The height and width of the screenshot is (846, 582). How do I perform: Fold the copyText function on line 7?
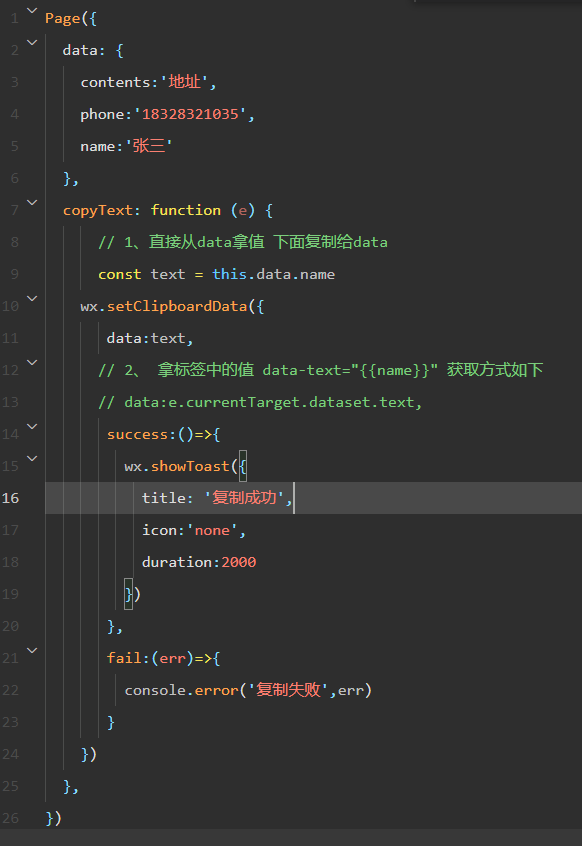click(32, 202)
